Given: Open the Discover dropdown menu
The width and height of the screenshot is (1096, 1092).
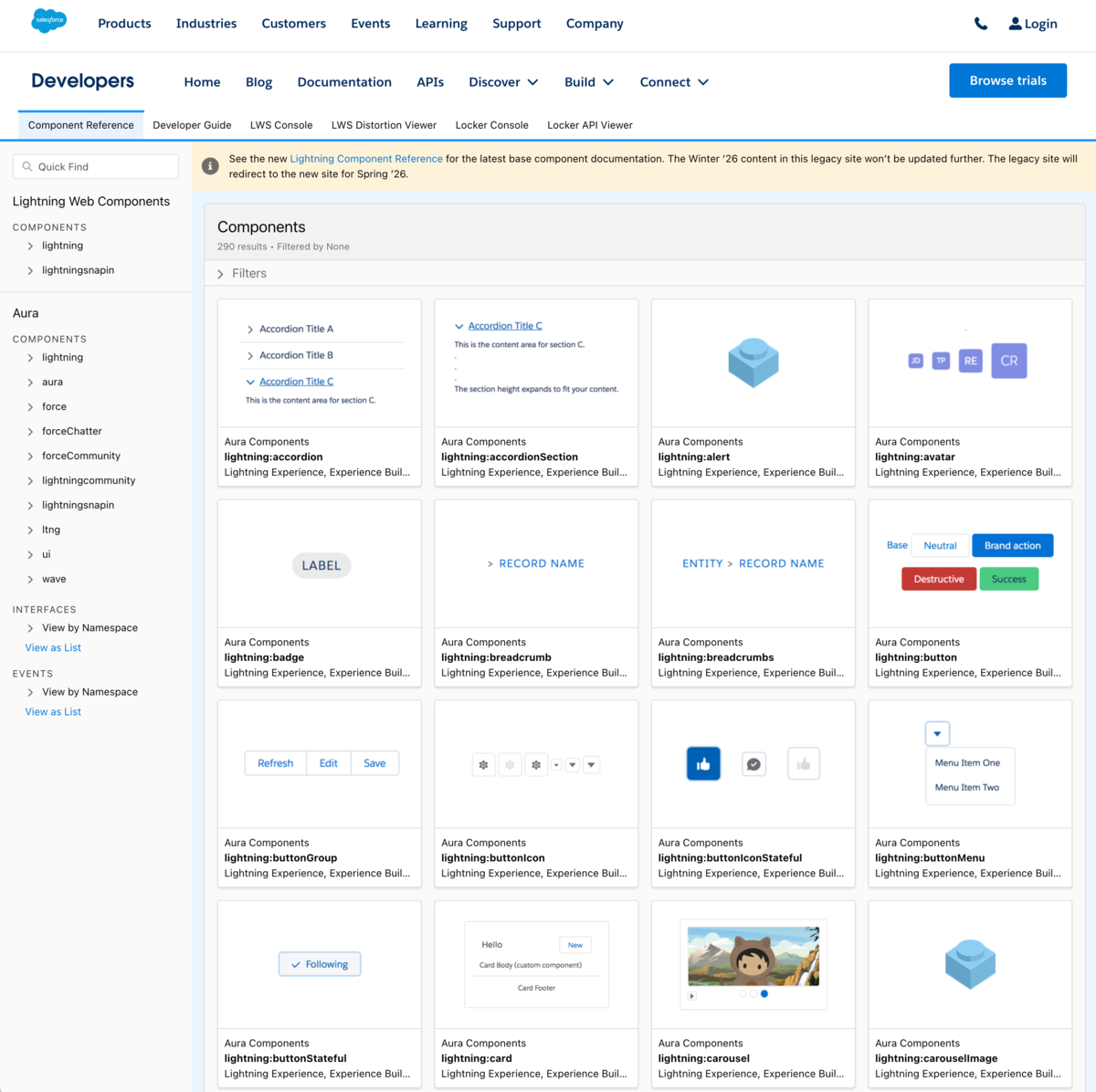Looking at the screenshot, I should [503, 82].
